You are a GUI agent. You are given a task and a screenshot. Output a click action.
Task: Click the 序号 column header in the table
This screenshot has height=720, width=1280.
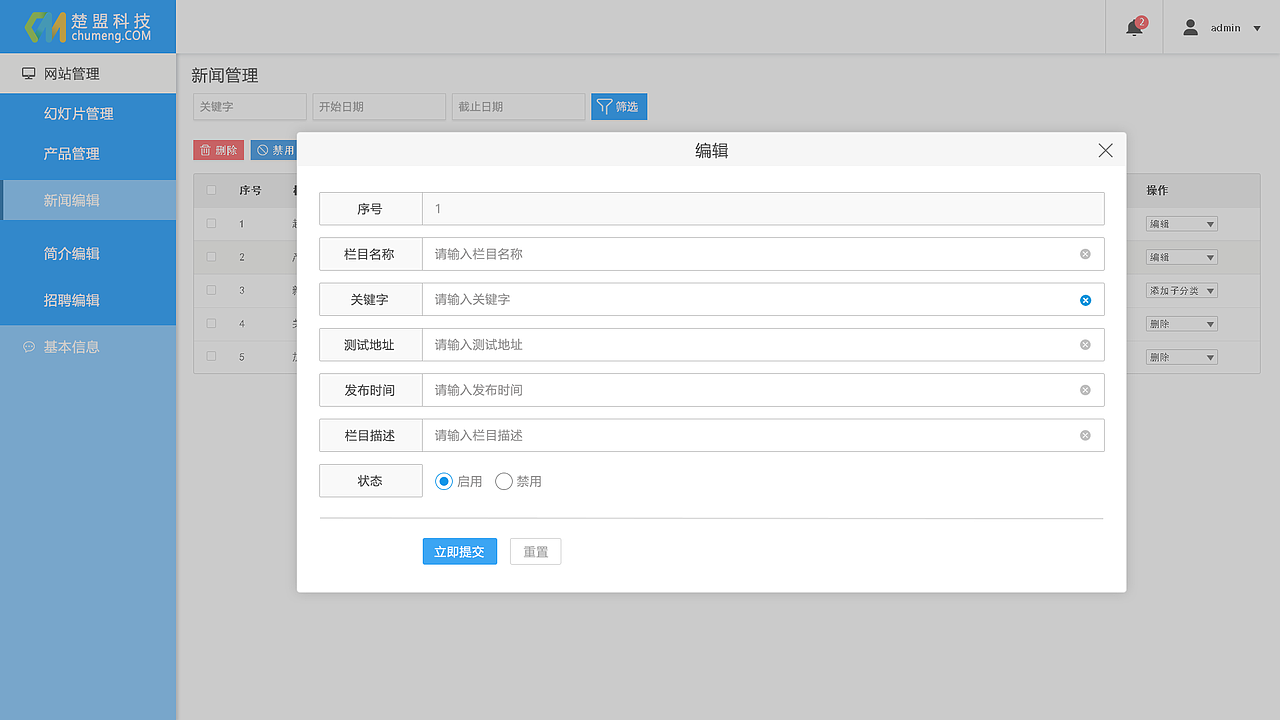pos(250,190)
